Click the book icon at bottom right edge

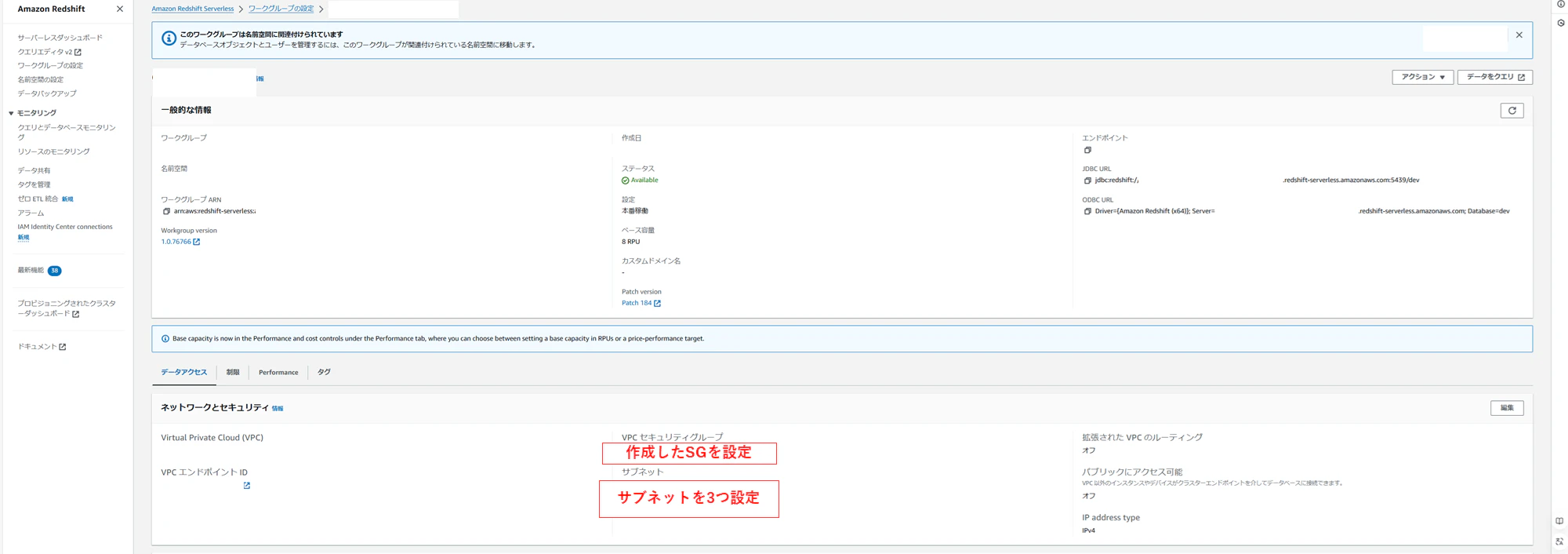[x=1559, y=521]
